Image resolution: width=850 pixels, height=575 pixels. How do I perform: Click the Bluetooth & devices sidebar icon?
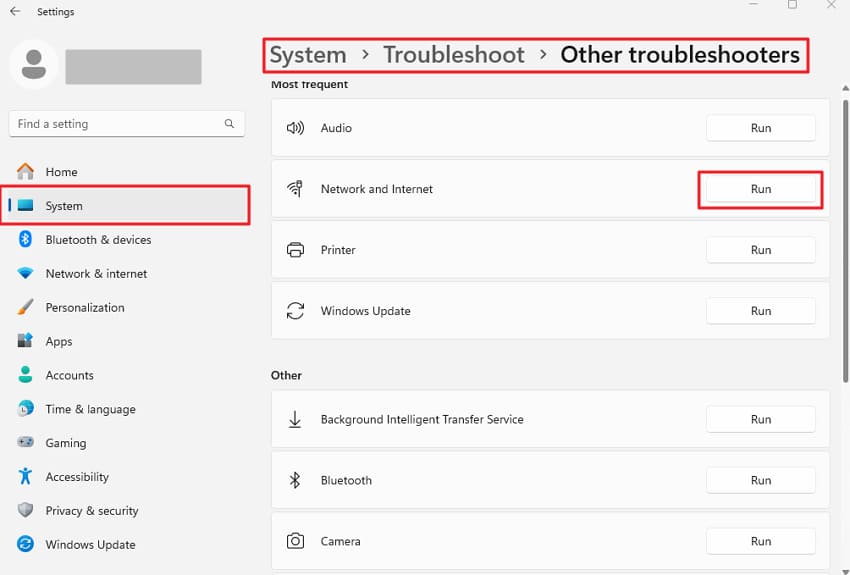[25, 239]
